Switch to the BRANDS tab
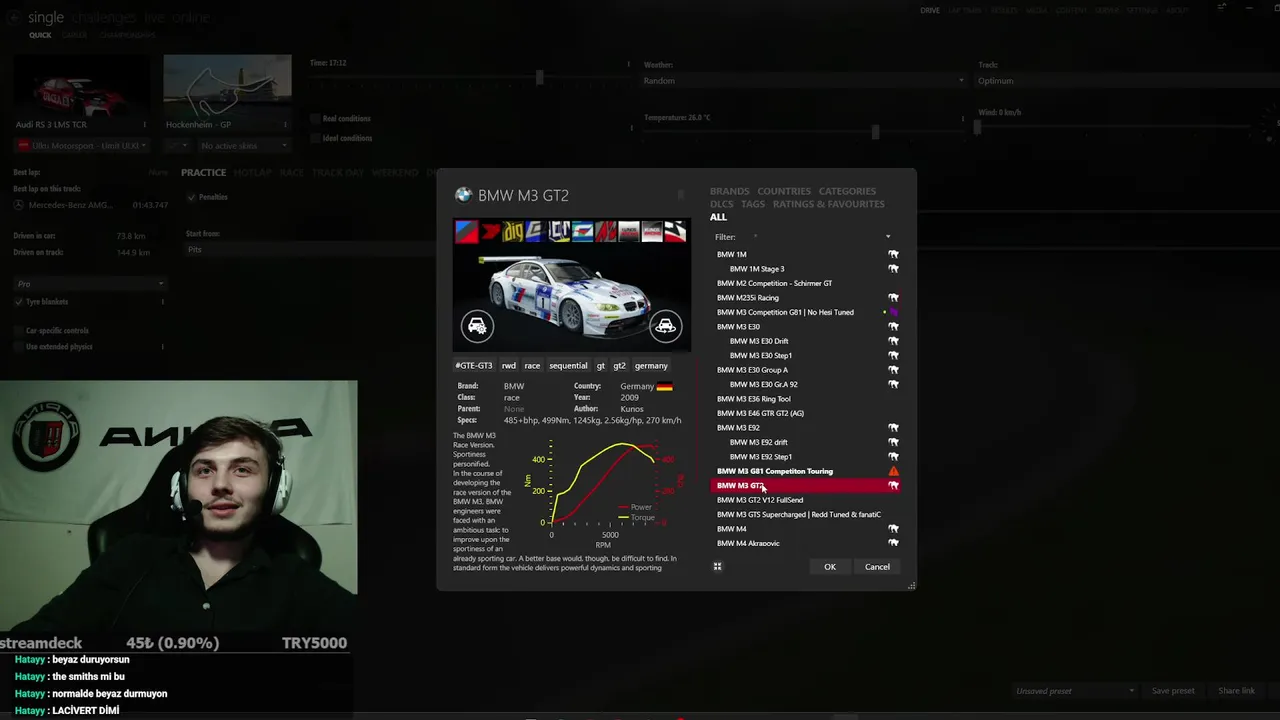This screenshot has width=1280, height=720. click(x=729, y=191)
